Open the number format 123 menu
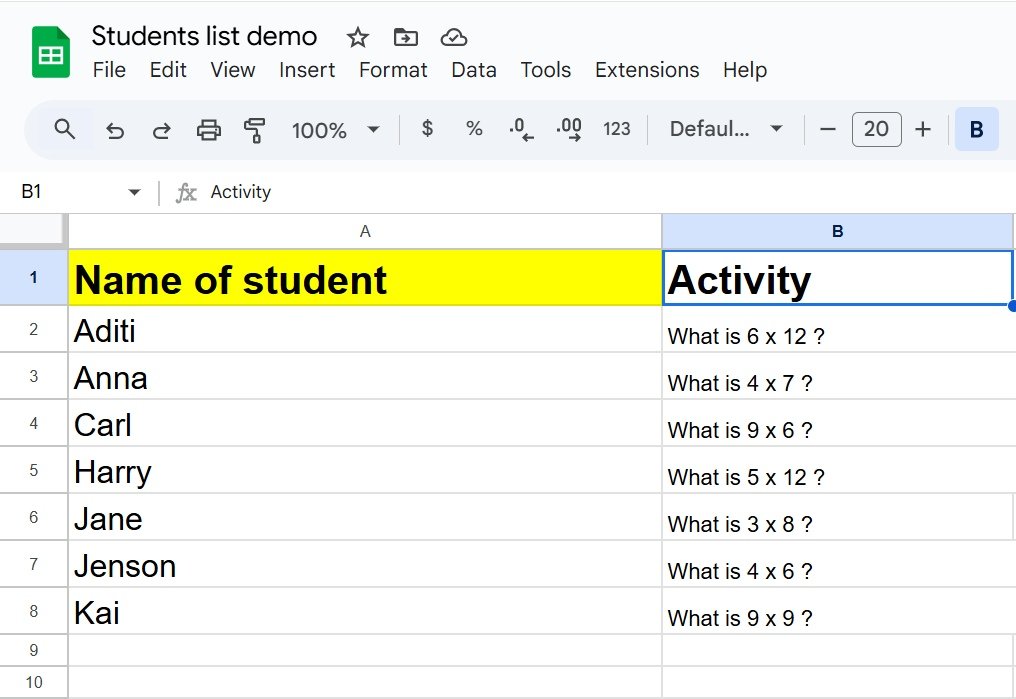The height and width of the screenshot is (699, 1016). point(617,129)
